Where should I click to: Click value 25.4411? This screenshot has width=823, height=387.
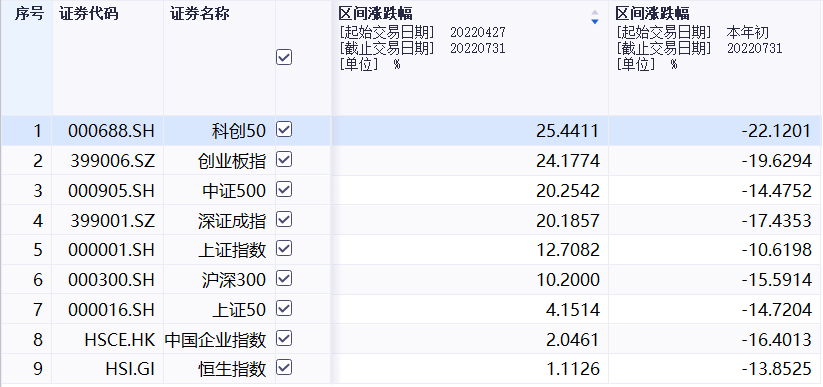coord(567,131)
